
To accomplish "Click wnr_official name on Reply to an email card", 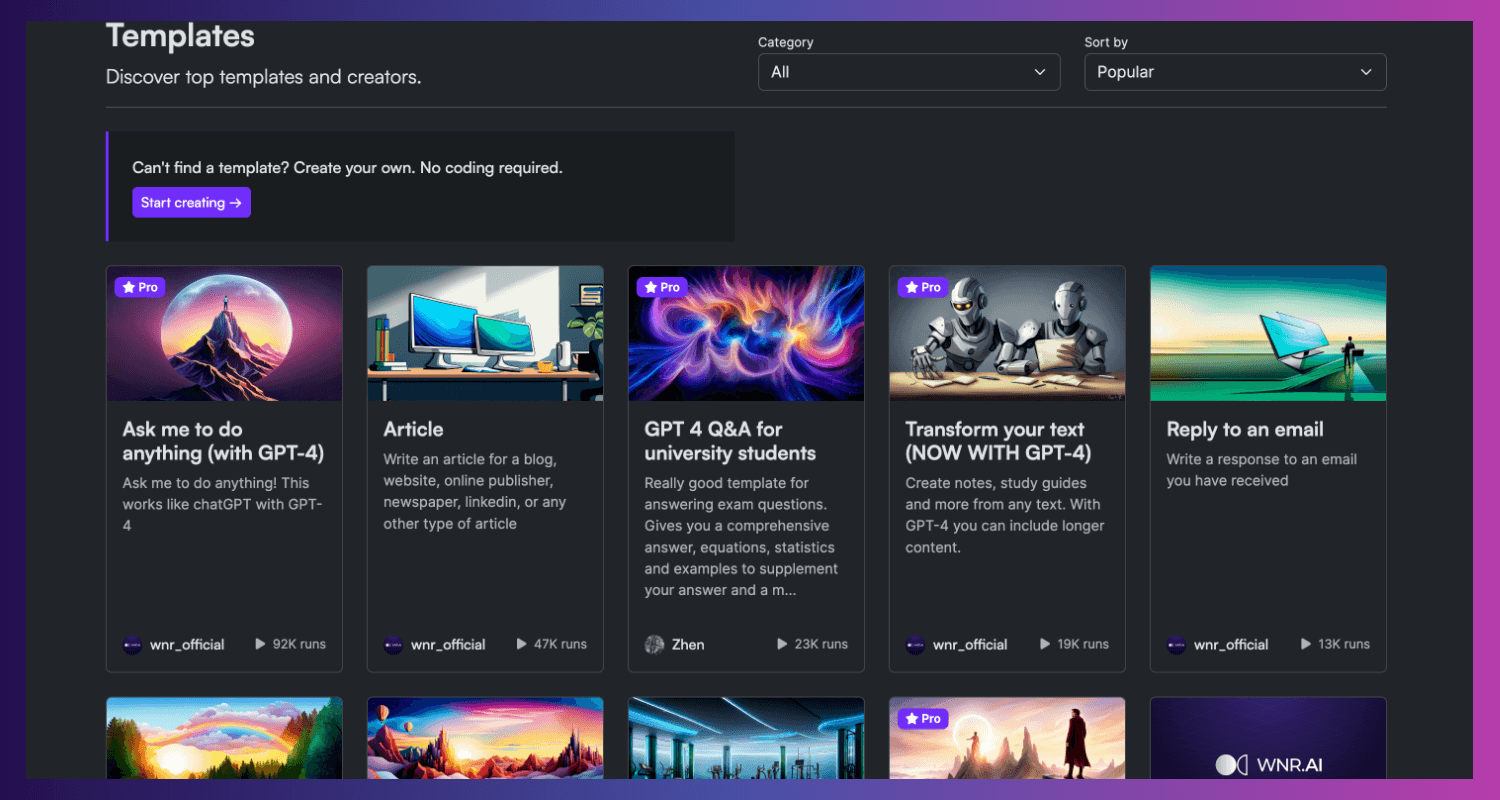I will [1231, 645].
